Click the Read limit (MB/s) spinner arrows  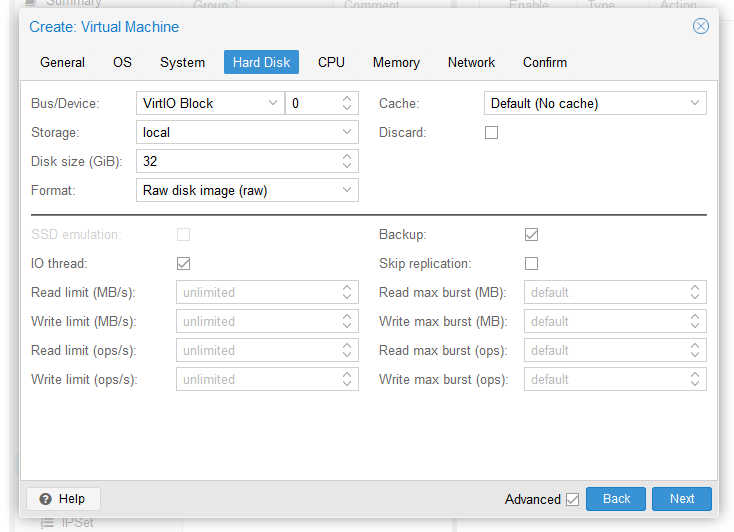pos(346,293)
